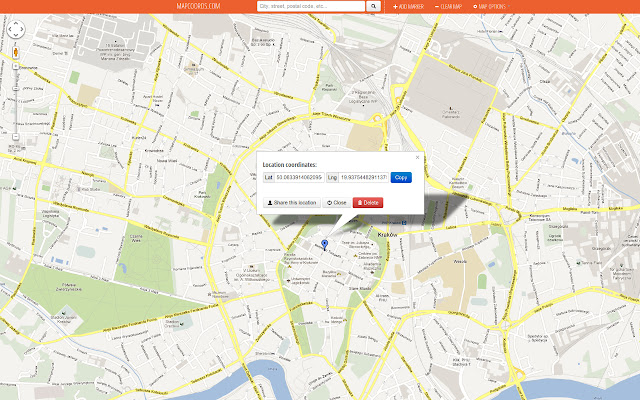This screenshot has height=400, width=640.
Task: Click Clear Map in the top bar
Action: [449, 6]
